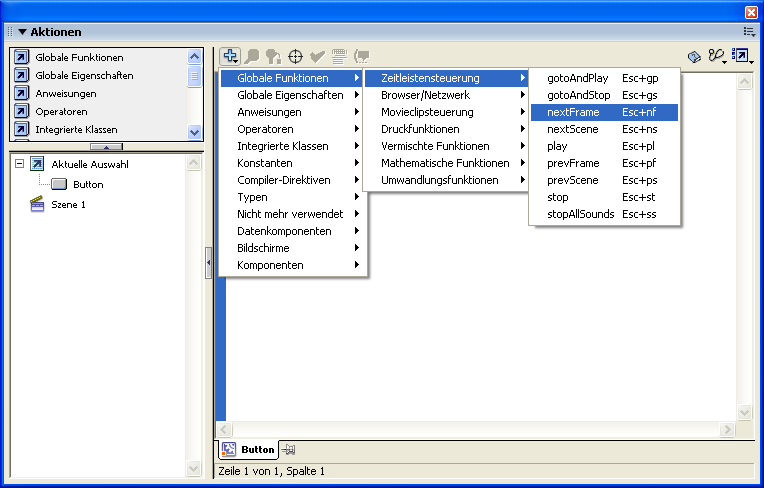Choose nextFrame from the submenu
764x488 pixels.
[573, 113]
